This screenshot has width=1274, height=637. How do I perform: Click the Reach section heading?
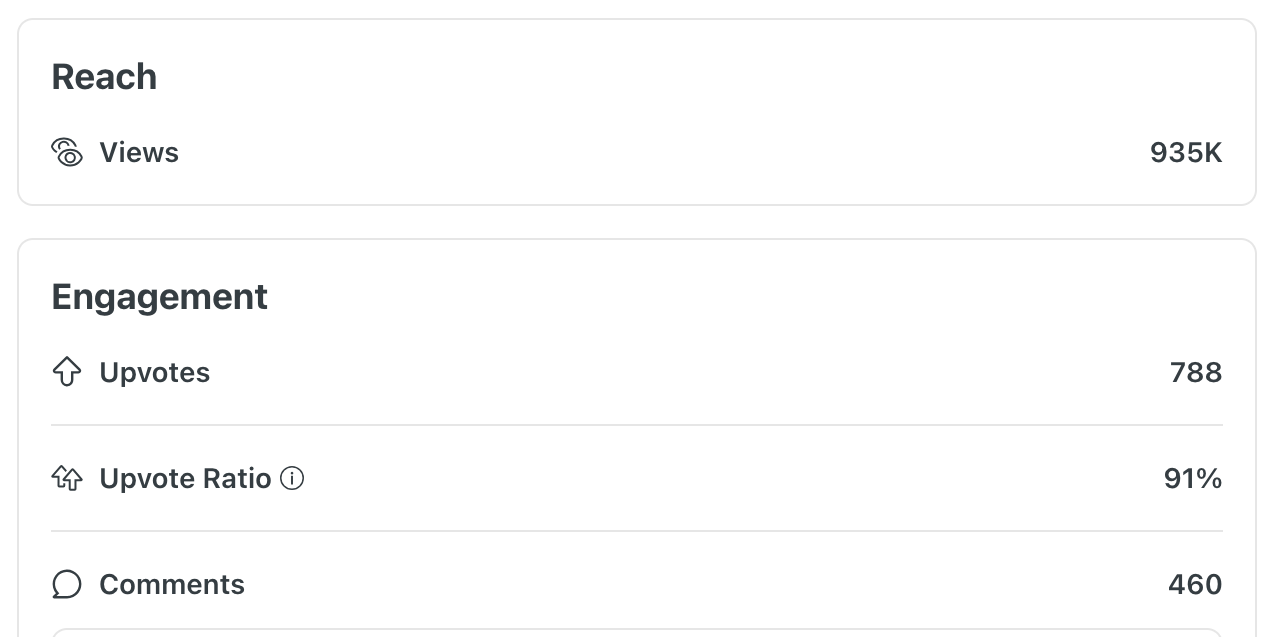tap(104, 77)
